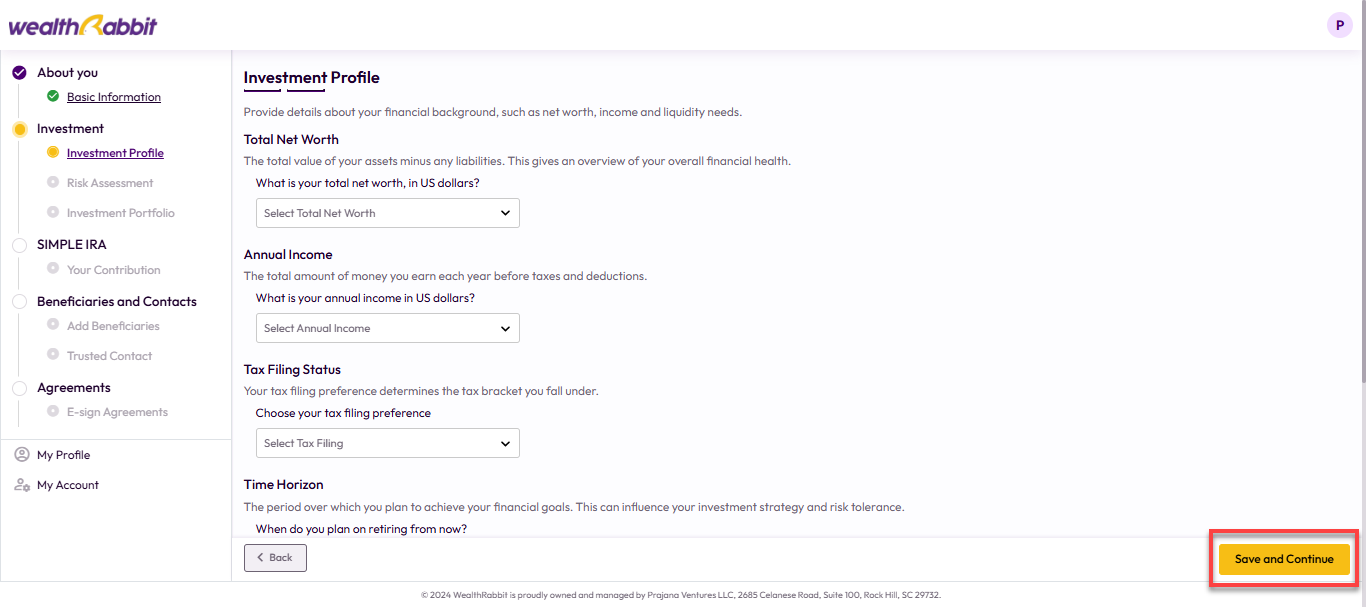Click the WealthRabbit logo
This screenshot has width=1366, height=607.
83,26
